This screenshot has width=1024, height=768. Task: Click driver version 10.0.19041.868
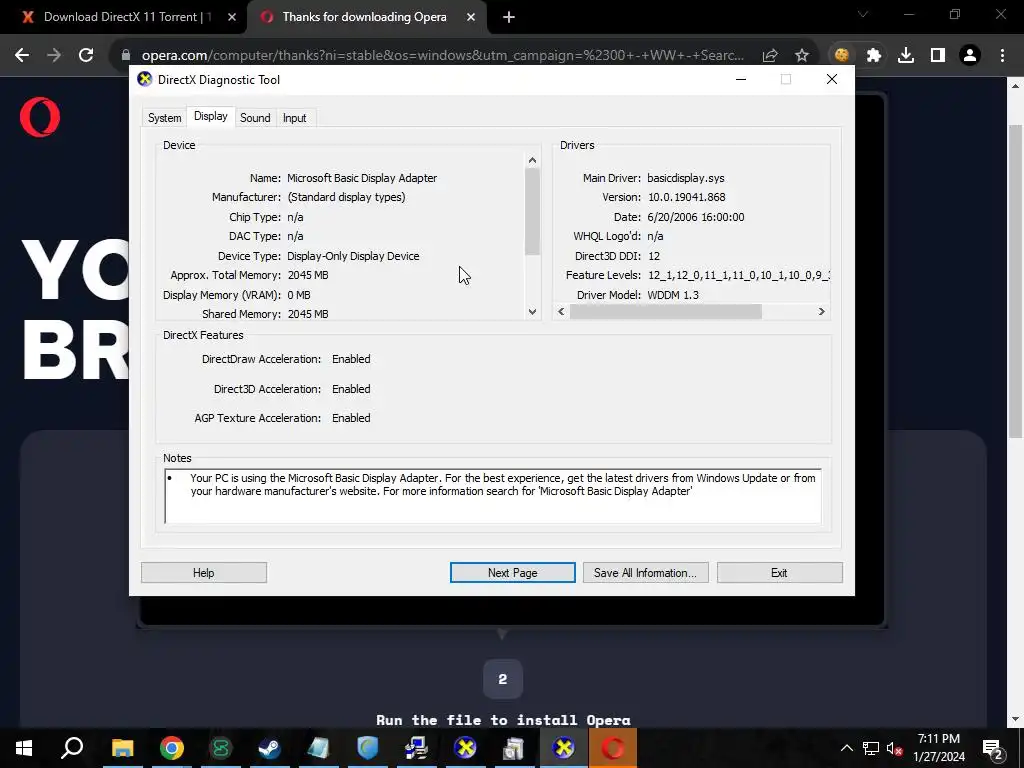pos(686,197)
